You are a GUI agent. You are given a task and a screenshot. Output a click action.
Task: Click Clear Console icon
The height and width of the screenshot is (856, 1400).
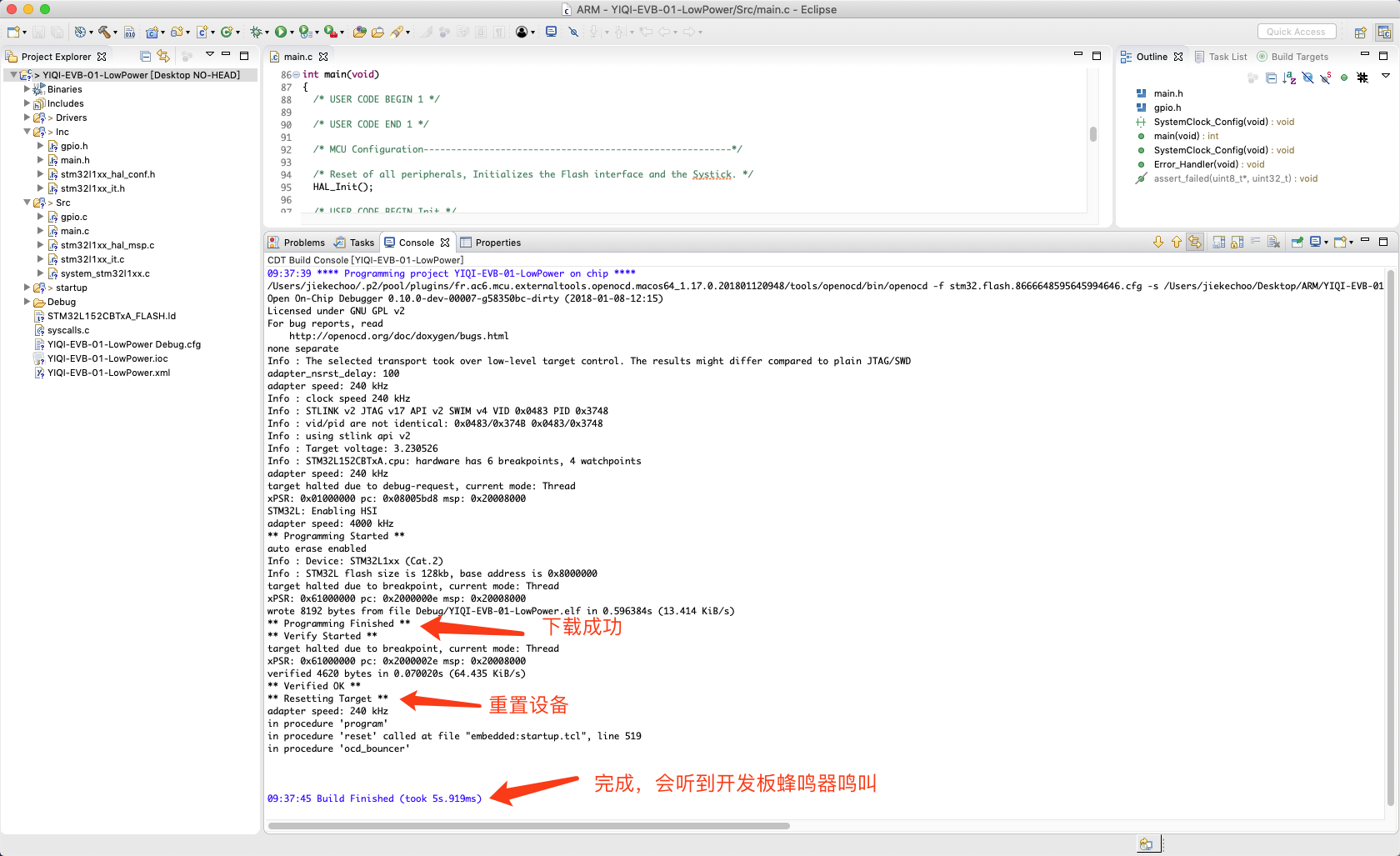tap(1273, 242)
